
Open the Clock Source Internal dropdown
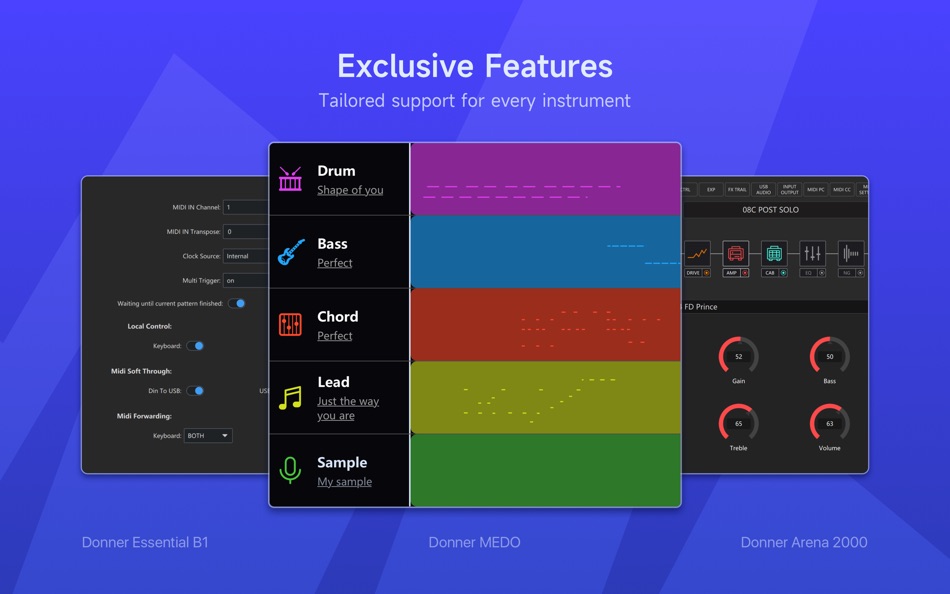point(245,256)
